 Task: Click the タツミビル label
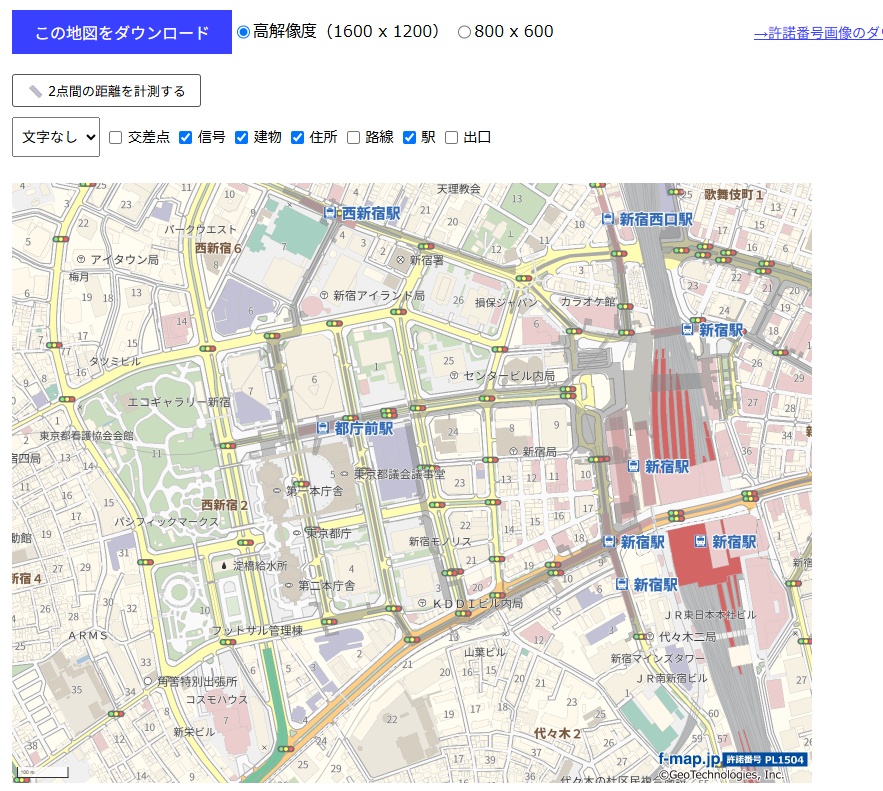[x=115, y=361]
